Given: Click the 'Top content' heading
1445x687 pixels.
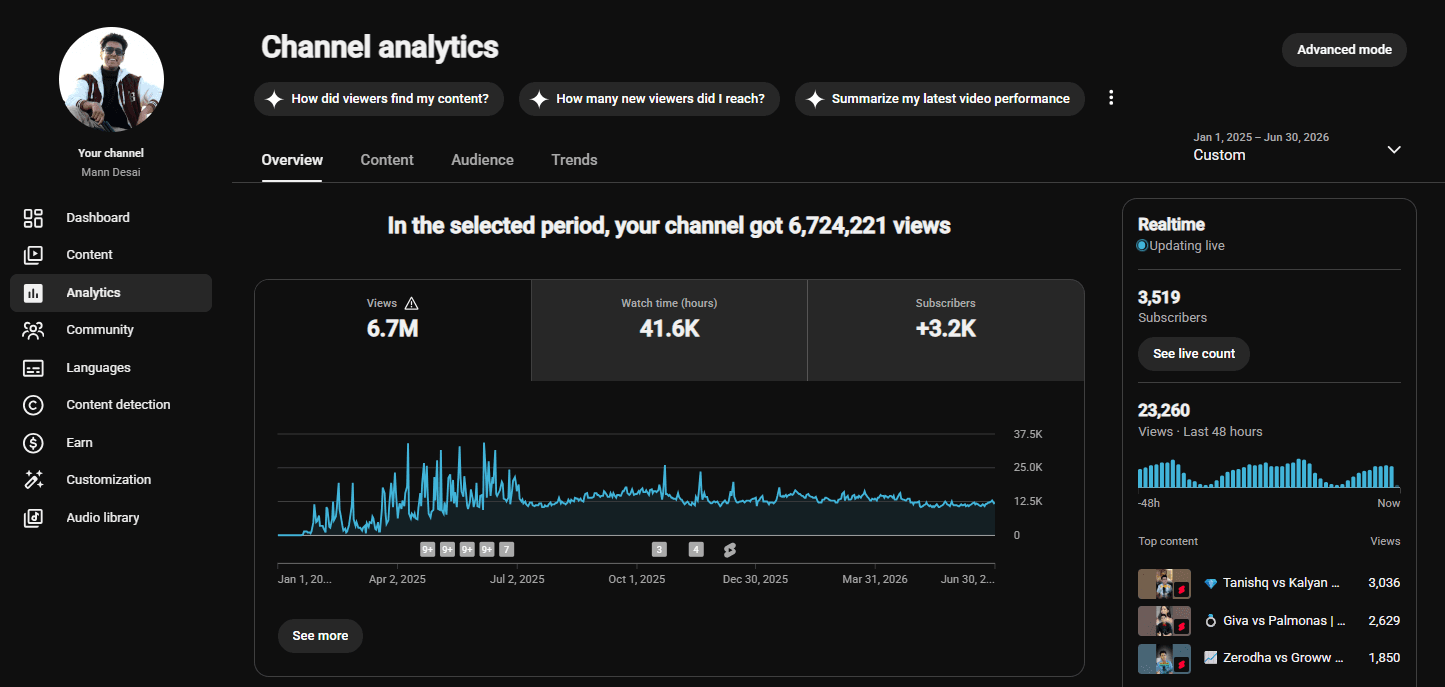Looking at the screenshot, I should pyautogui.click(x=1168, y=541).
